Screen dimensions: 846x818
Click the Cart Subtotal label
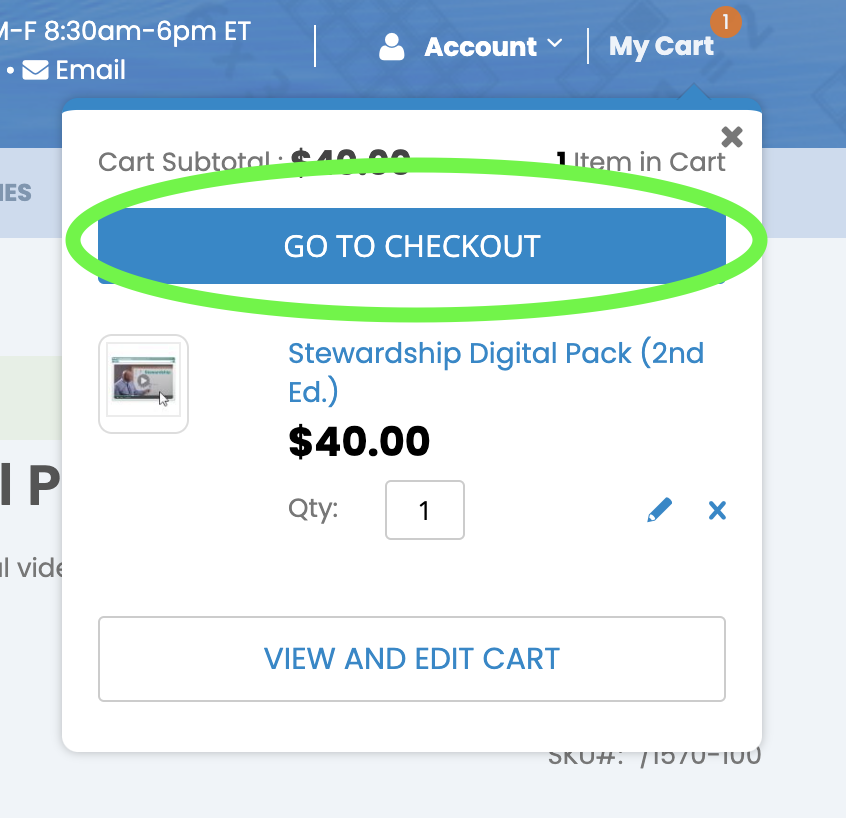[x=183, y=161]
